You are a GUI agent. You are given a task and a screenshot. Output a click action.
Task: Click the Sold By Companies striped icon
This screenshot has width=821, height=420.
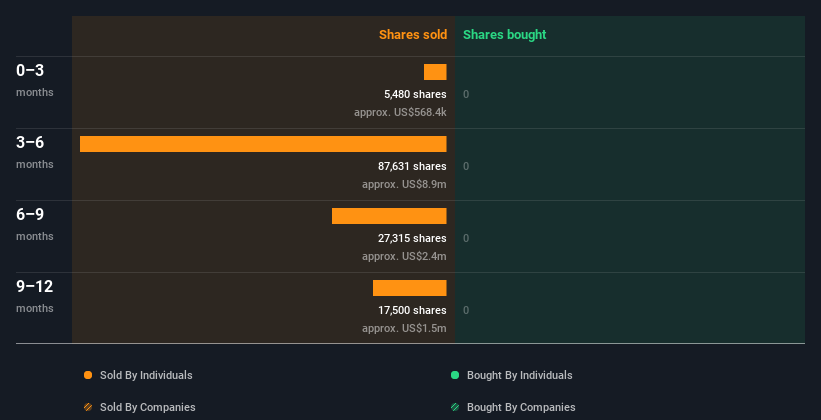(88, 407)
